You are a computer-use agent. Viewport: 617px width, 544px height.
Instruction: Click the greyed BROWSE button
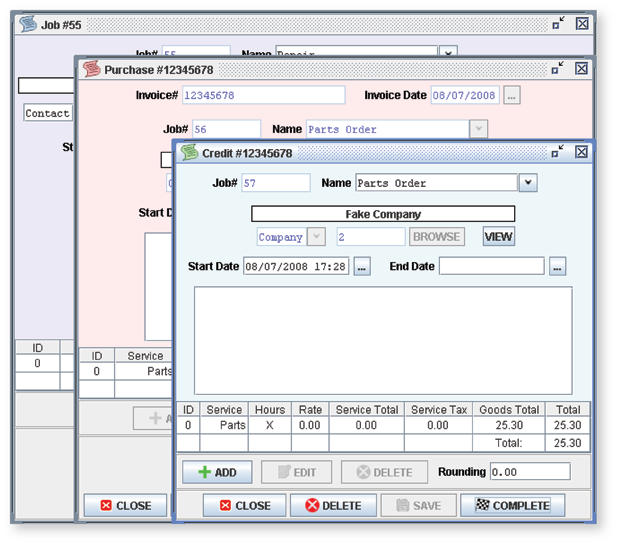437,237
